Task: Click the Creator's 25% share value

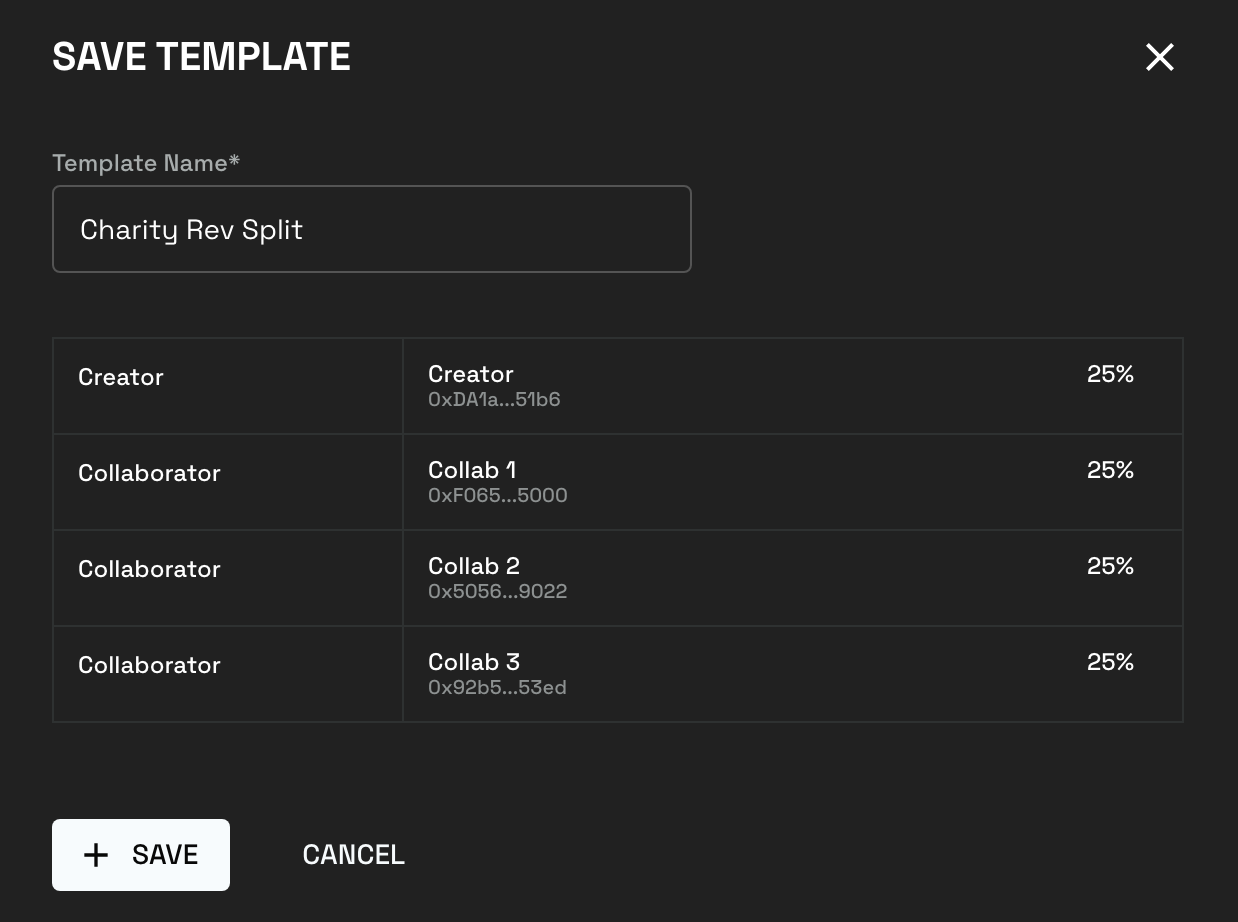Action: (x=1110, y=374)
